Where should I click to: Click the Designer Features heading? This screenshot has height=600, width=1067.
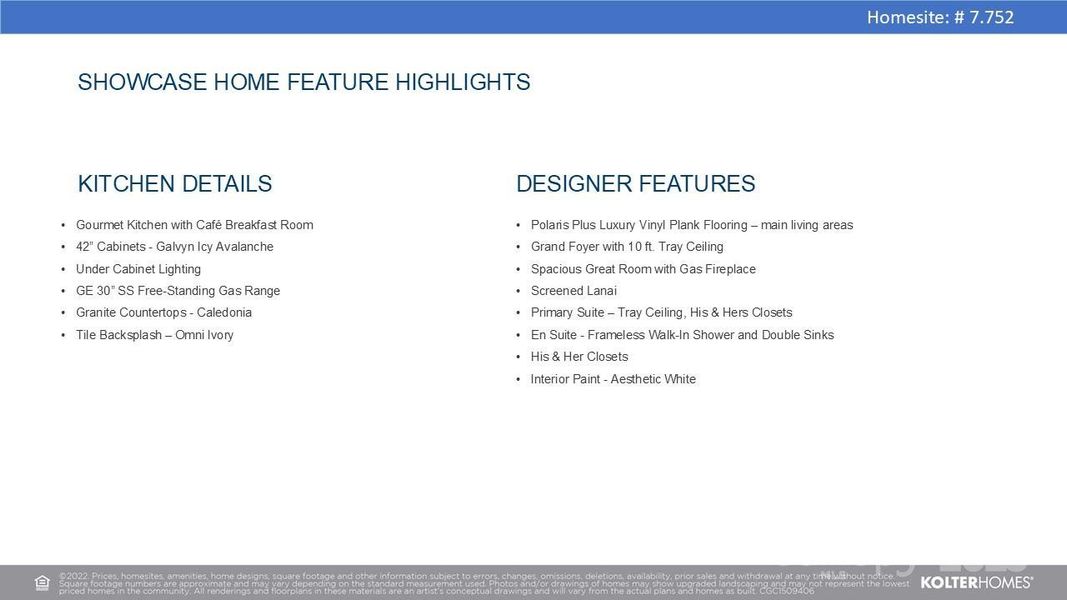tap(635, 184)
